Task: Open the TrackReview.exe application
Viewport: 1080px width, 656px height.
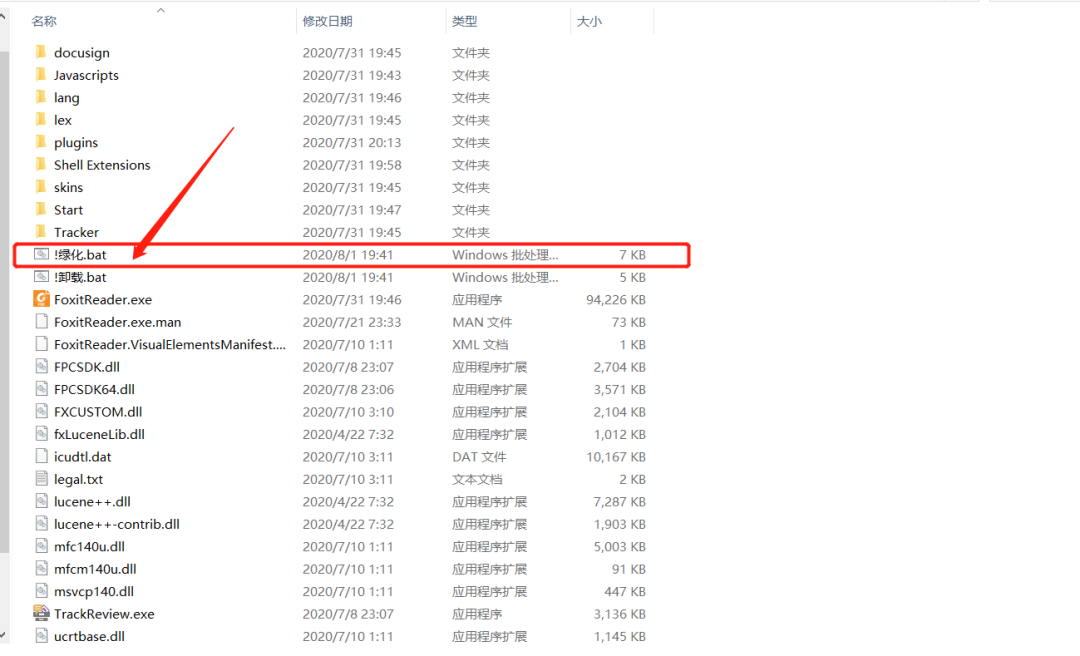Action: pos(103,613)
